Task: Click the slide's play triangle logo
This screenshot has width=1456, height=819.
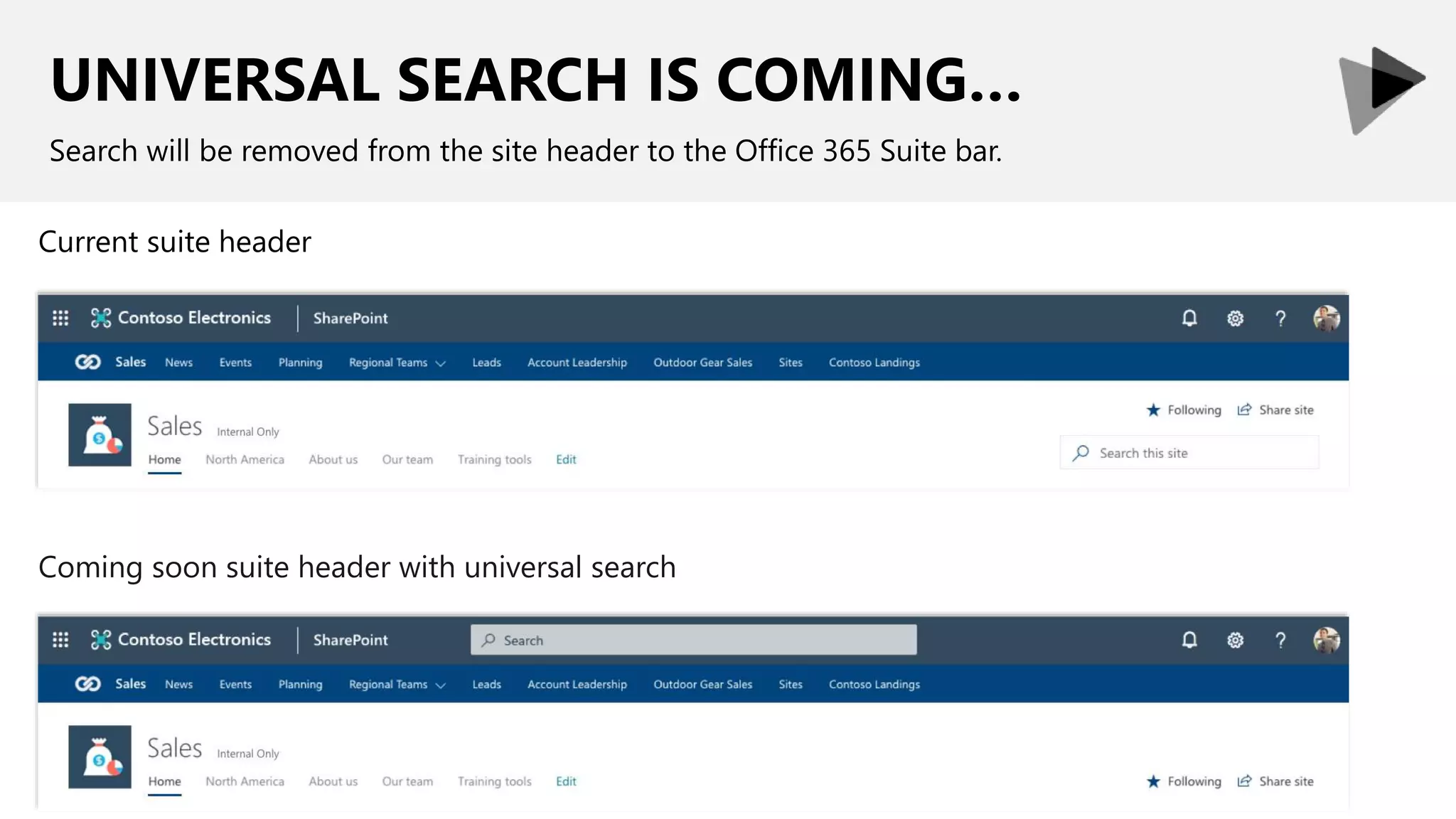Action: tap(1381, 90)
